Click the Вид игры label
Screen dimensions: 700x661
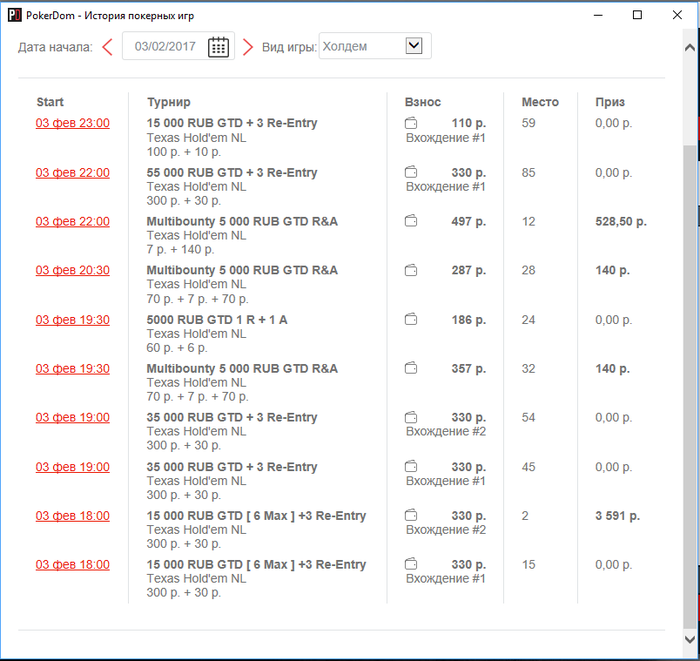(289, 47)
